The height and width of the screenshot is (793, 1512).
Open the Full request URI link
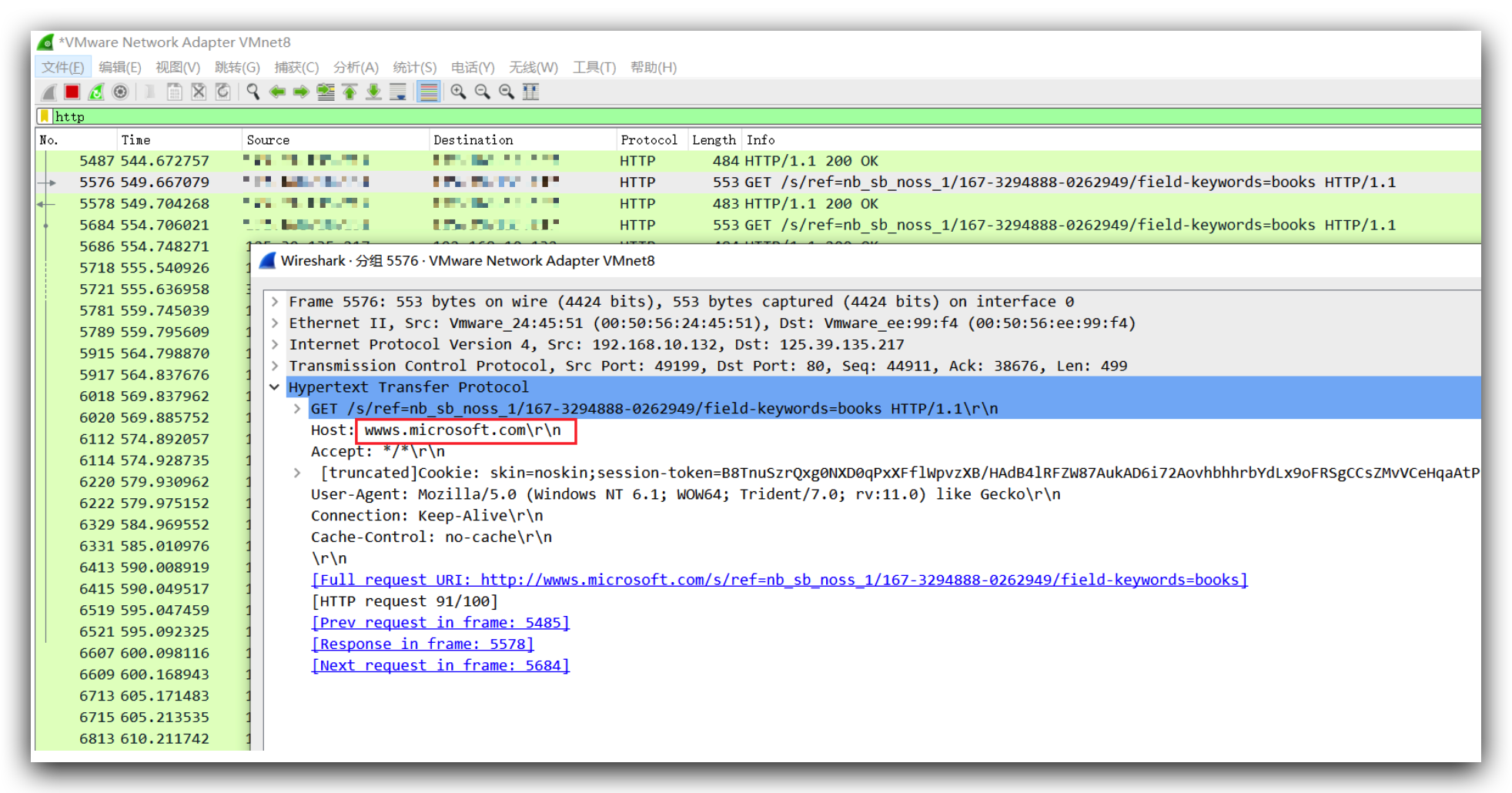point(779,580)
